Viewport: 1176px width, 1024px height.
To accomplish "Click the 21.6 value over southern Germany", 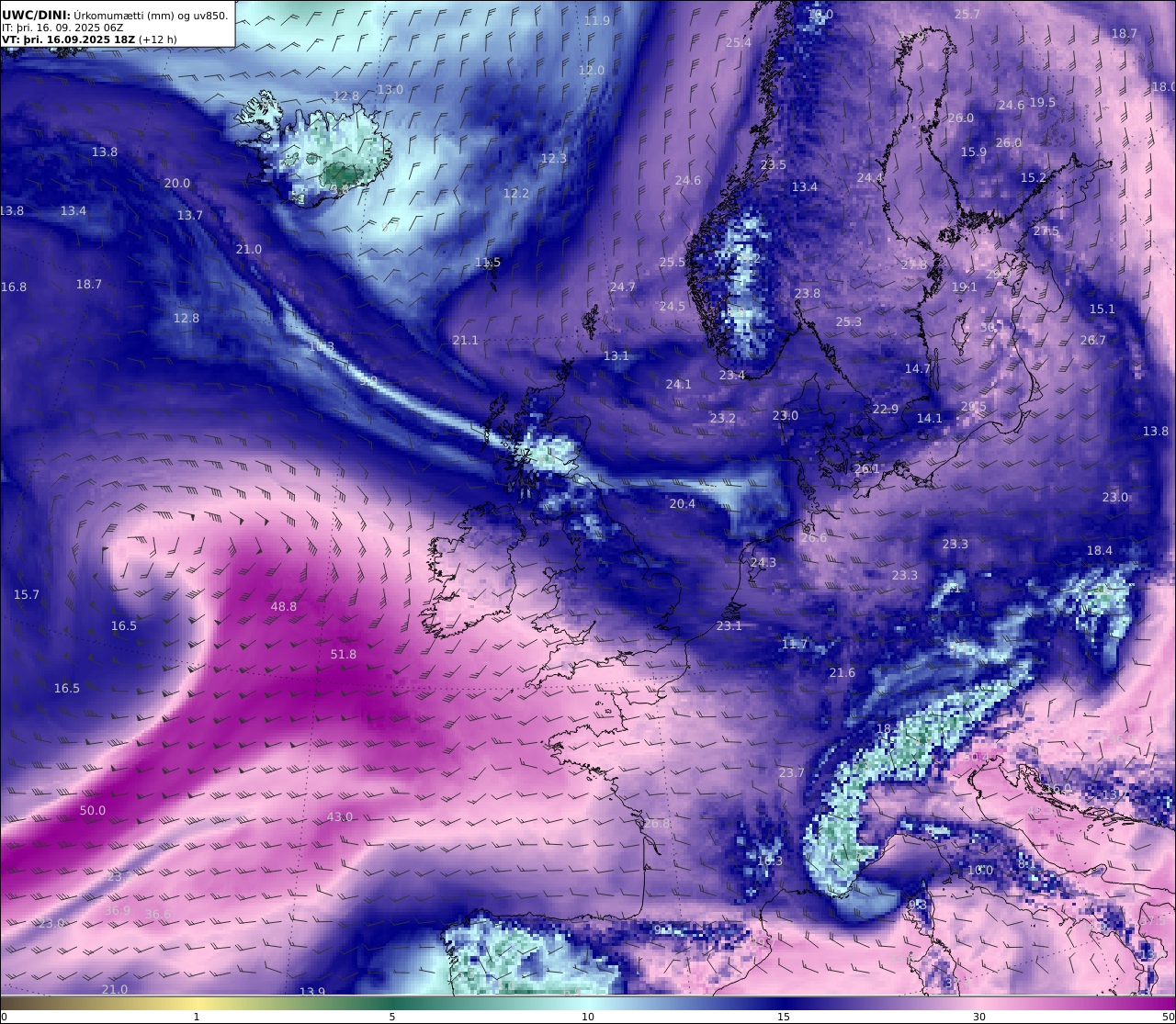I will [x=842, y=672].
